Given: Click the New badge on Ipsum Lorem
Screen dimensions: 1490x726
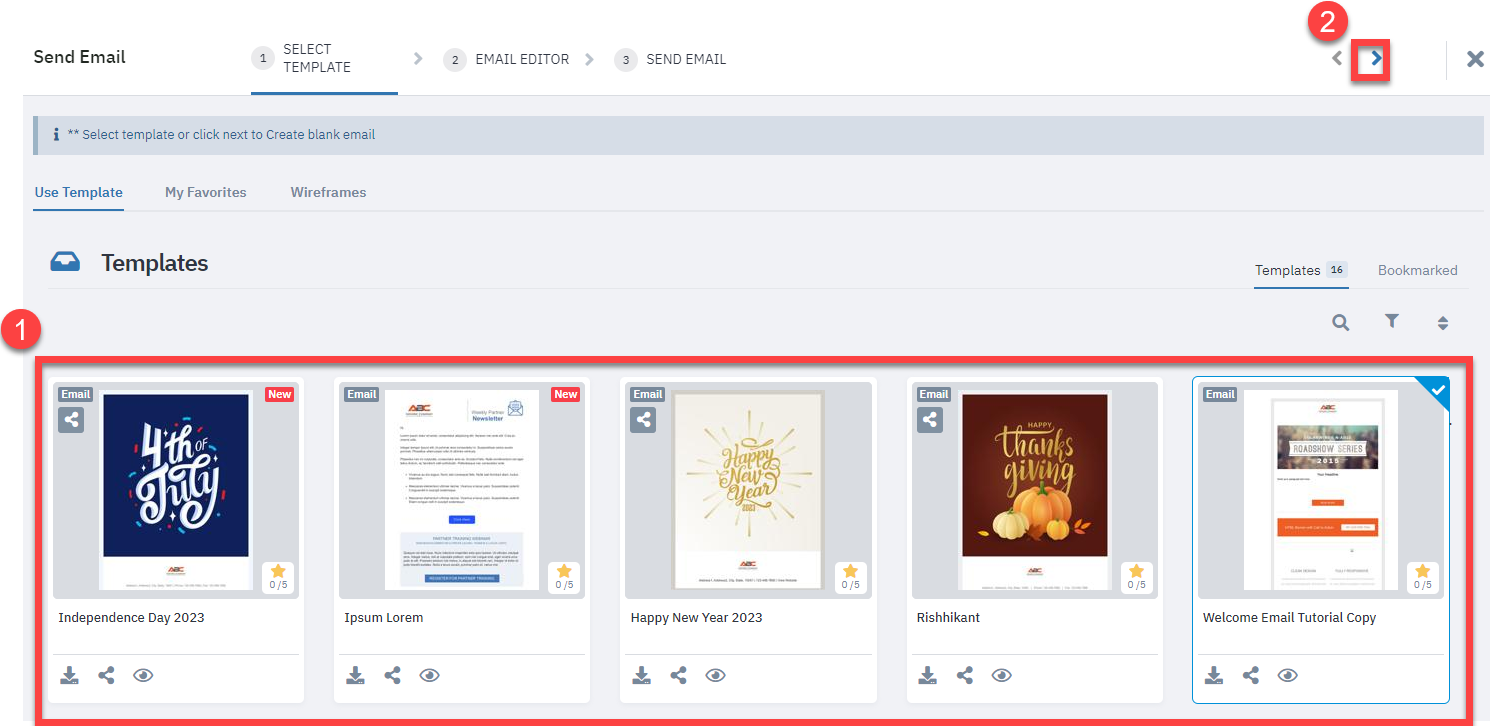Looking at the screenshot, I should coord(566,394).
